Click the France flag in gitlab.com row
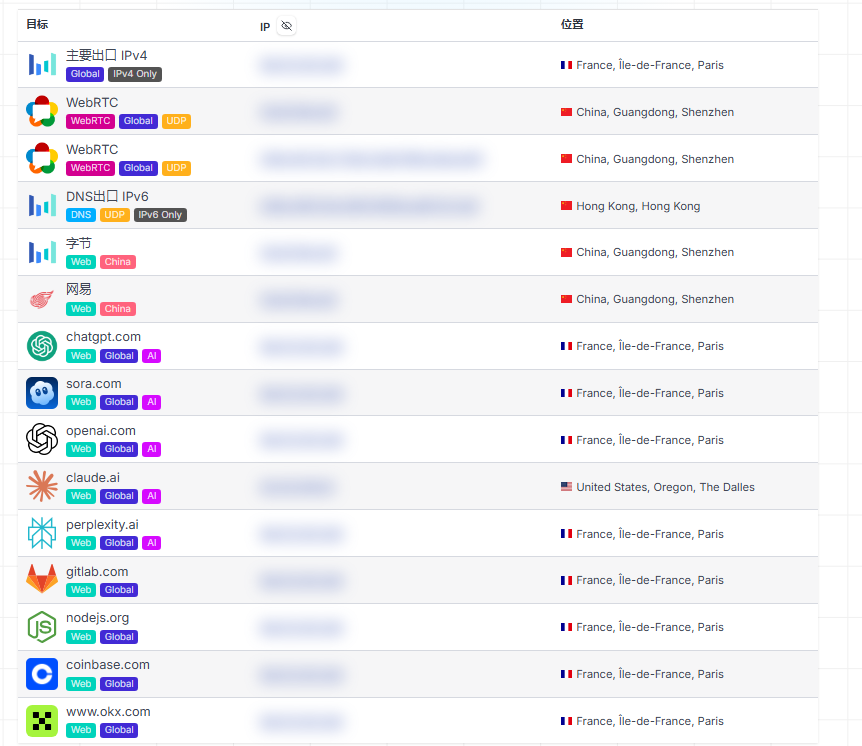862x746 pixels. coord(566,580)
